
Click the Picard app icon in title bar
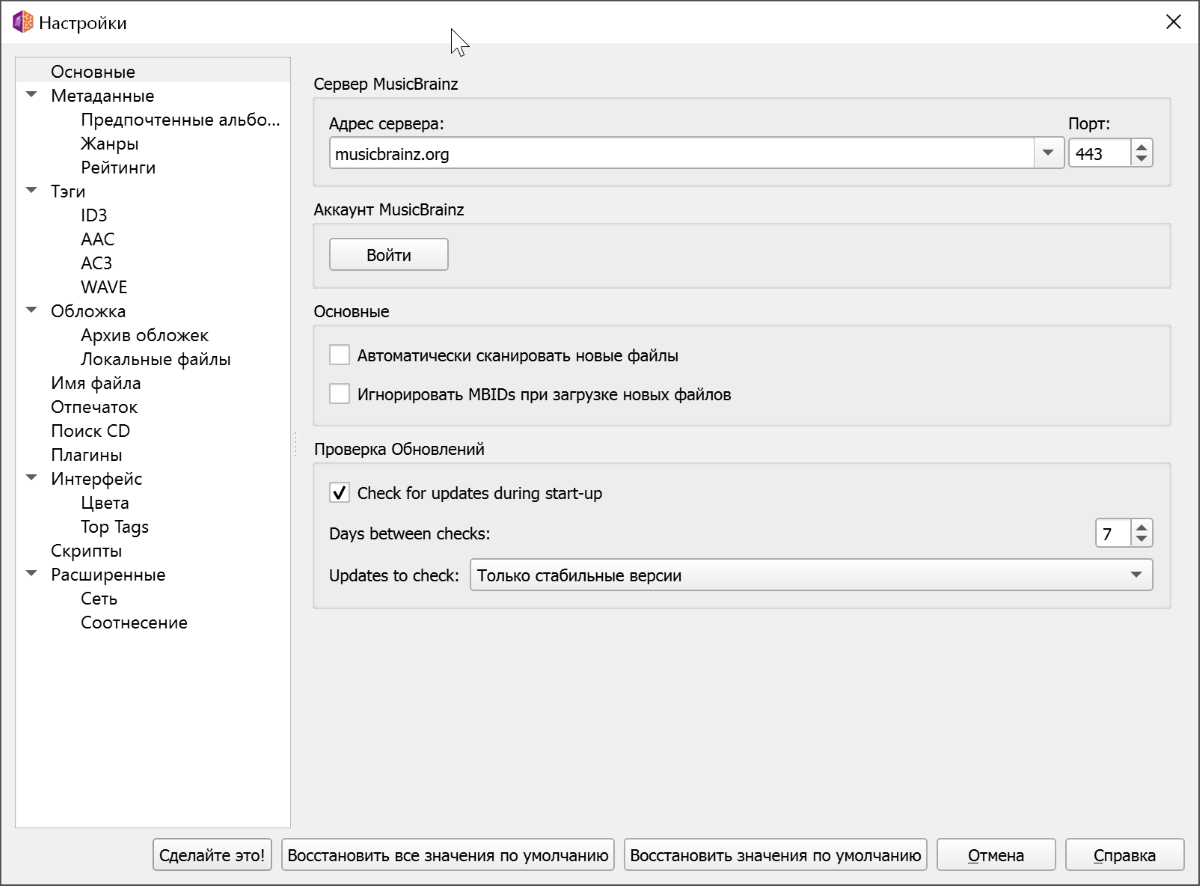coord(22,22)
